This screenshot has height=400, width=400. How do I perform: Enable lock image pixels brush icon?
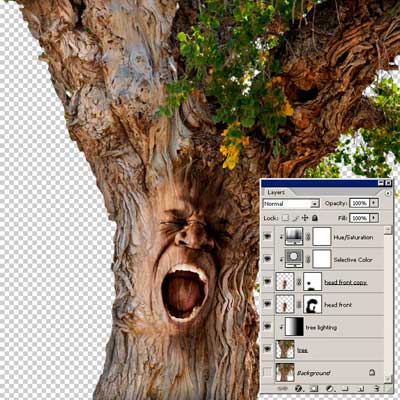tap(295, 218)
